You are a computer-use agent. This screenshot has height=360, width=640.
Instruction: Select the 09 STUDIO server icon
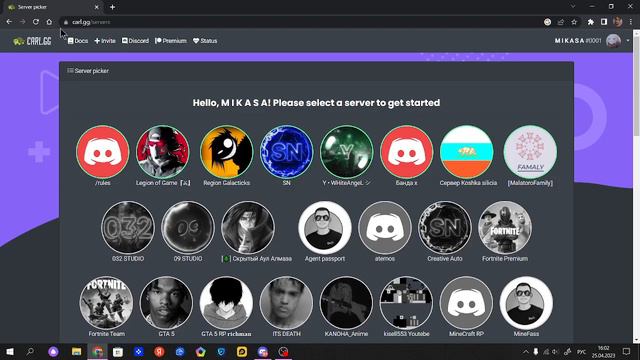(x=188, y=227)
